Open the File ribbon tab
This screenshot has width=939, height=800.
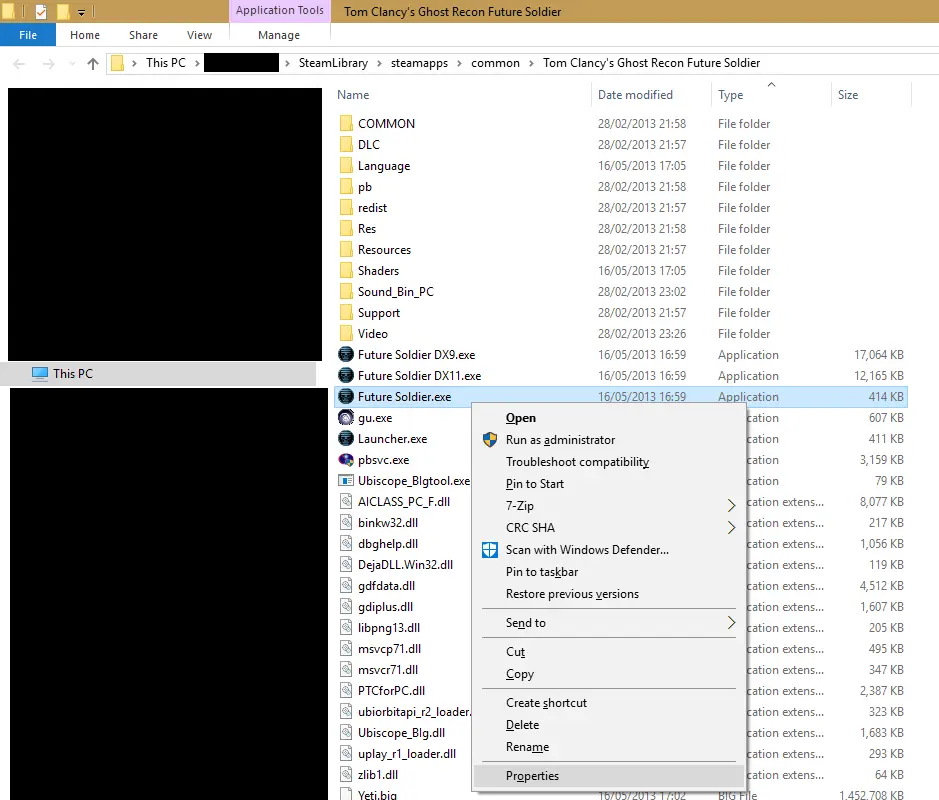[28, 35]
